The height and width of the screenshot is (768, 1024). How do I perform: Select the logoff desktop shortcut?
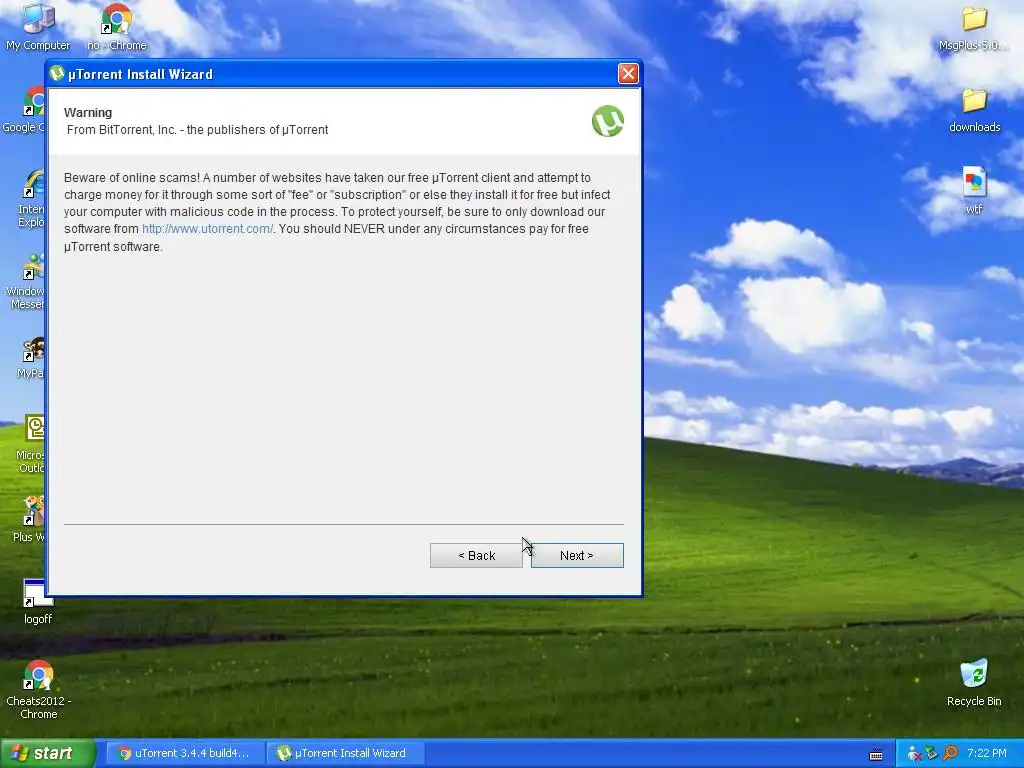[x=38, y=601]
